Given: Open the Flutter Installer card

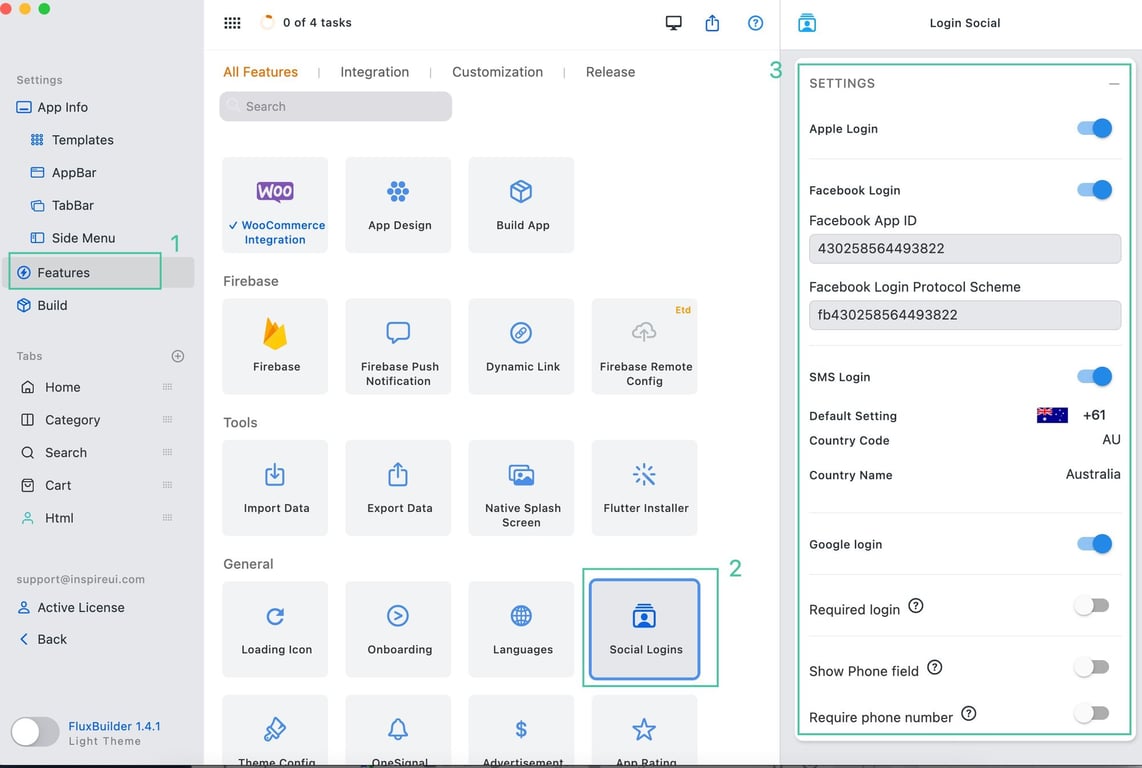Looking at the screenshot, I should click(x=645, y=487).
